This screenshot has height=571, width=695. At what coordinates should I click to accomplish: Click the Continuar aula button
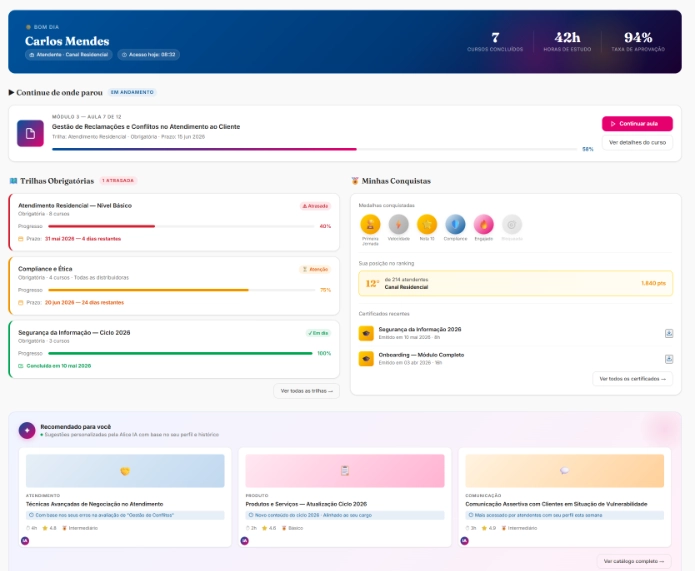(637, 124)
